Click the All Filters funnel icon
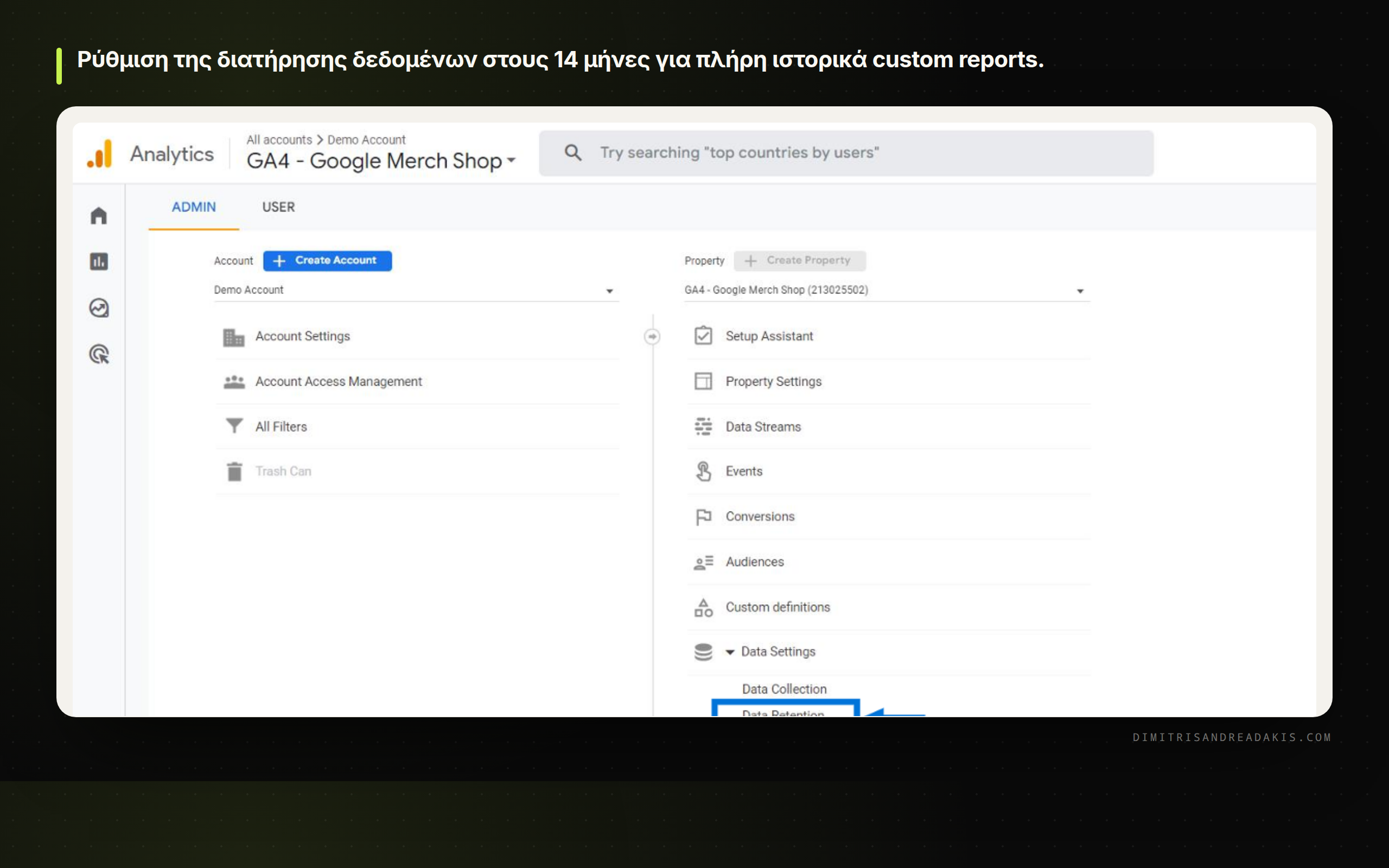 click(234, 426)
